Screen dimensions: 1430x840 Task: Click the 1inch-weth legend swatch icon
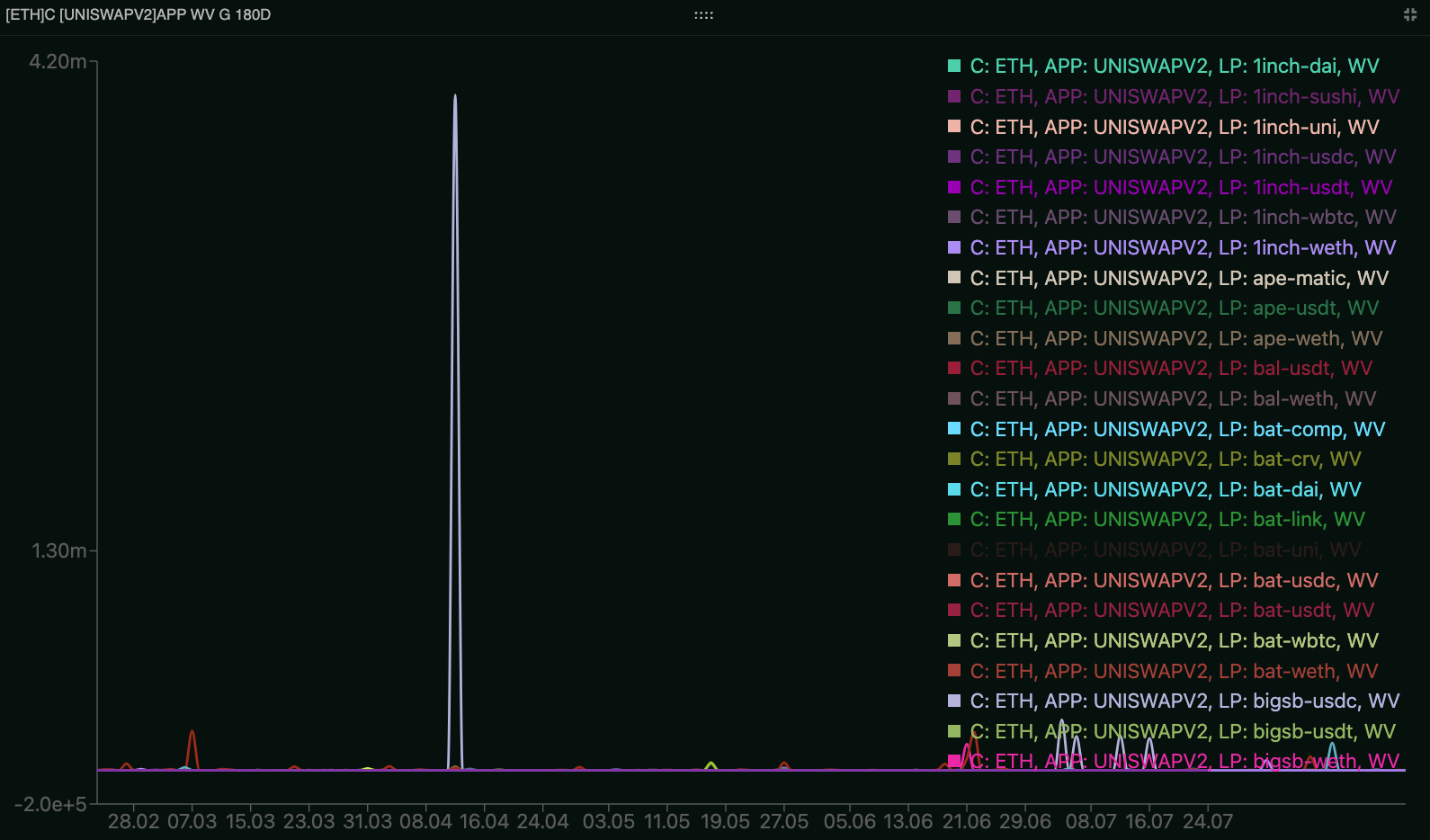[954, 247]
